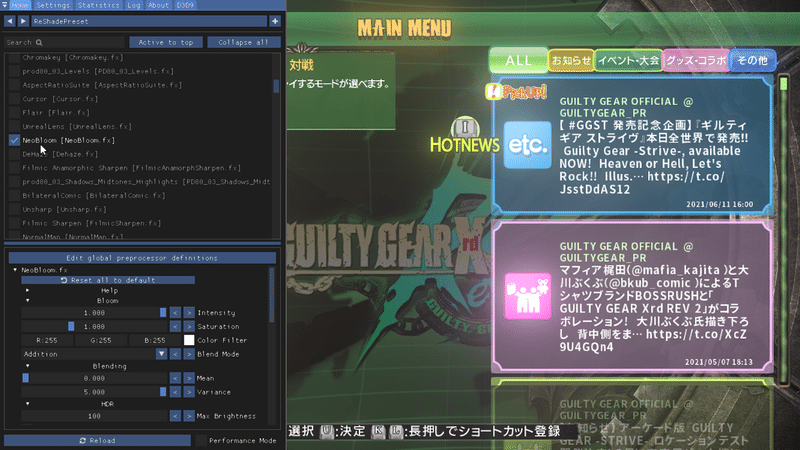Select the Filmic Sharpen [FilmicSharpen.fx] row
The width and height of the screenshot is (800, 450).
click(92, 223)
